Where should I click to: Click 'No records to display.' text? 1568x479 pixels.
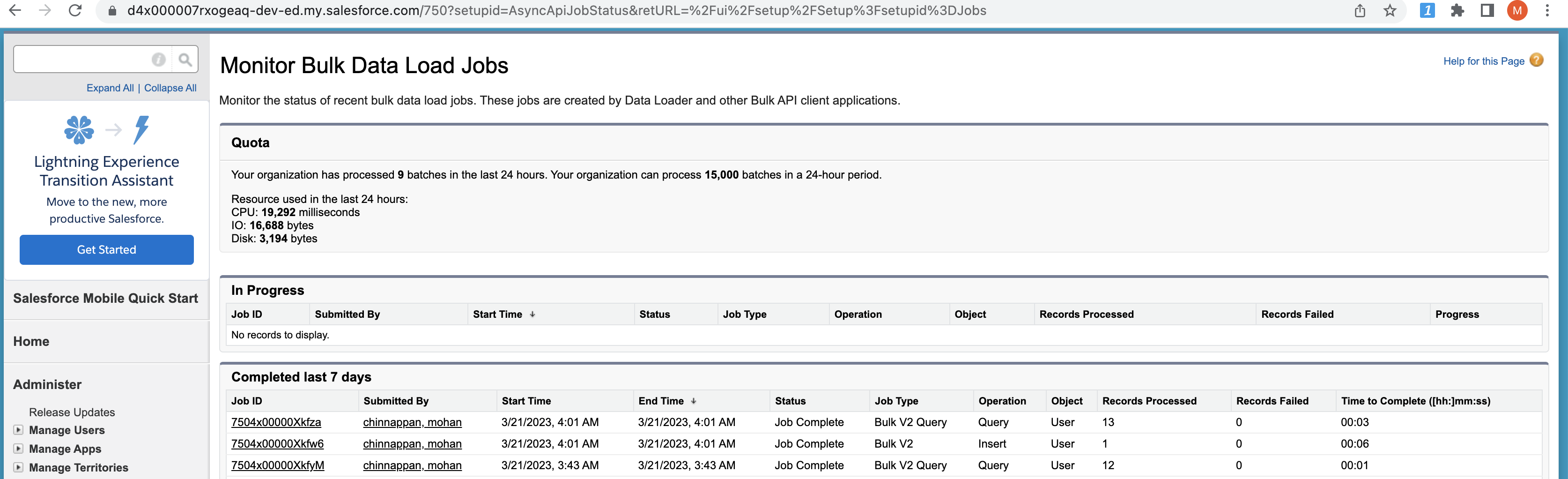(x=280, y=335)
